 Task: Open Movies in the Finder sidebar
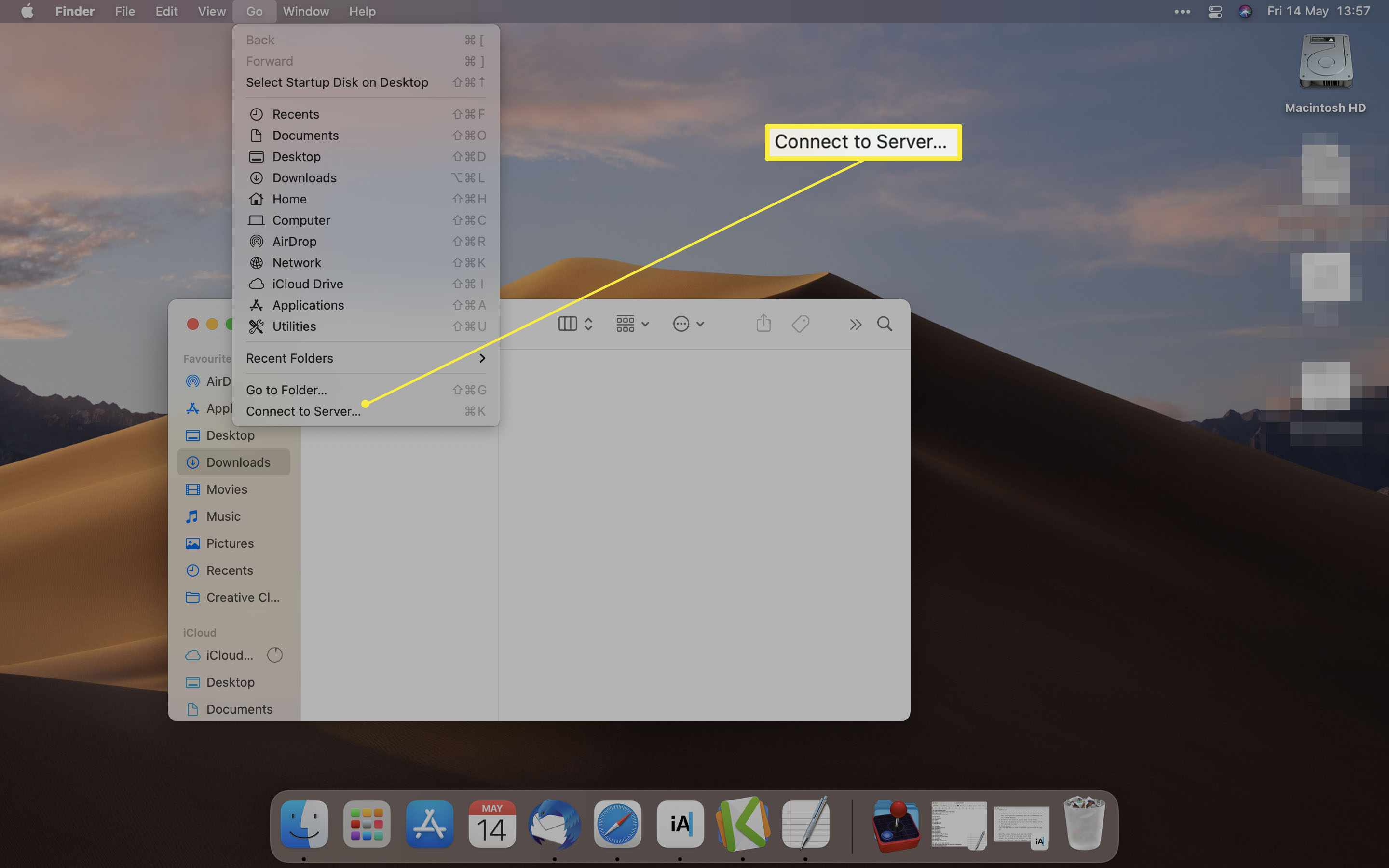[x=233, y=489]
